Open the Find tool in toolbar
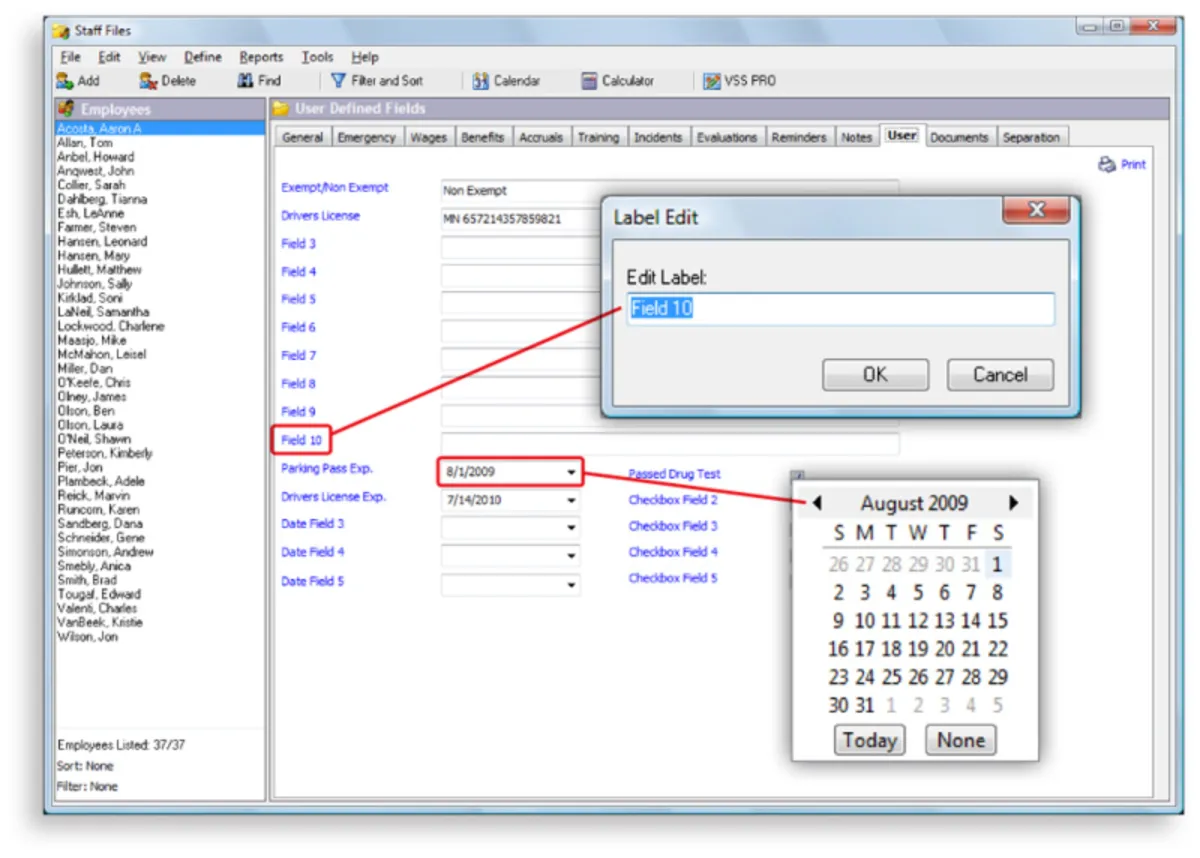 259,81
